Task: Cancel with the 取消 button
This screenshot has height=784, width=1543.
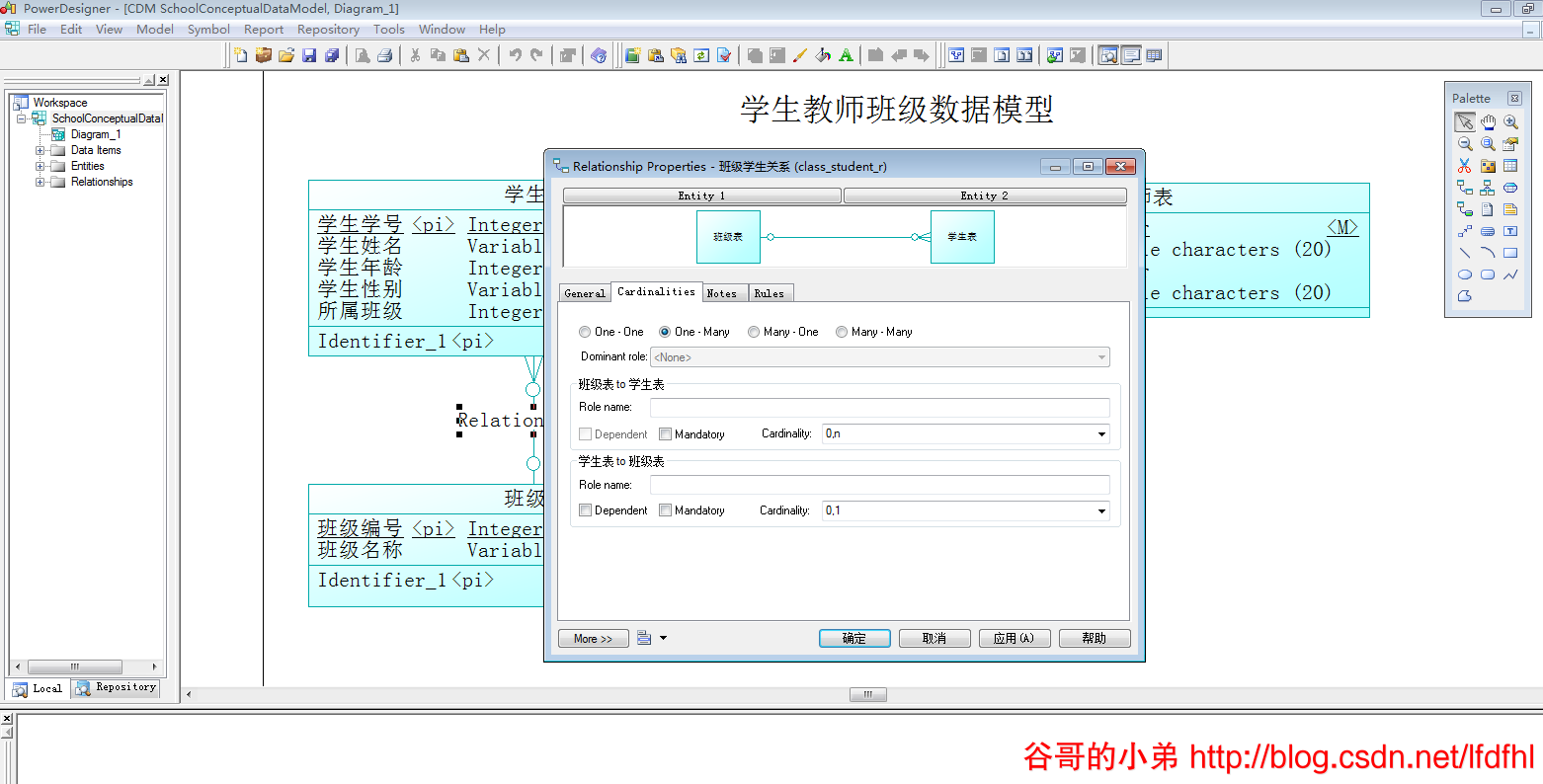Action: [x=934, y=639]
